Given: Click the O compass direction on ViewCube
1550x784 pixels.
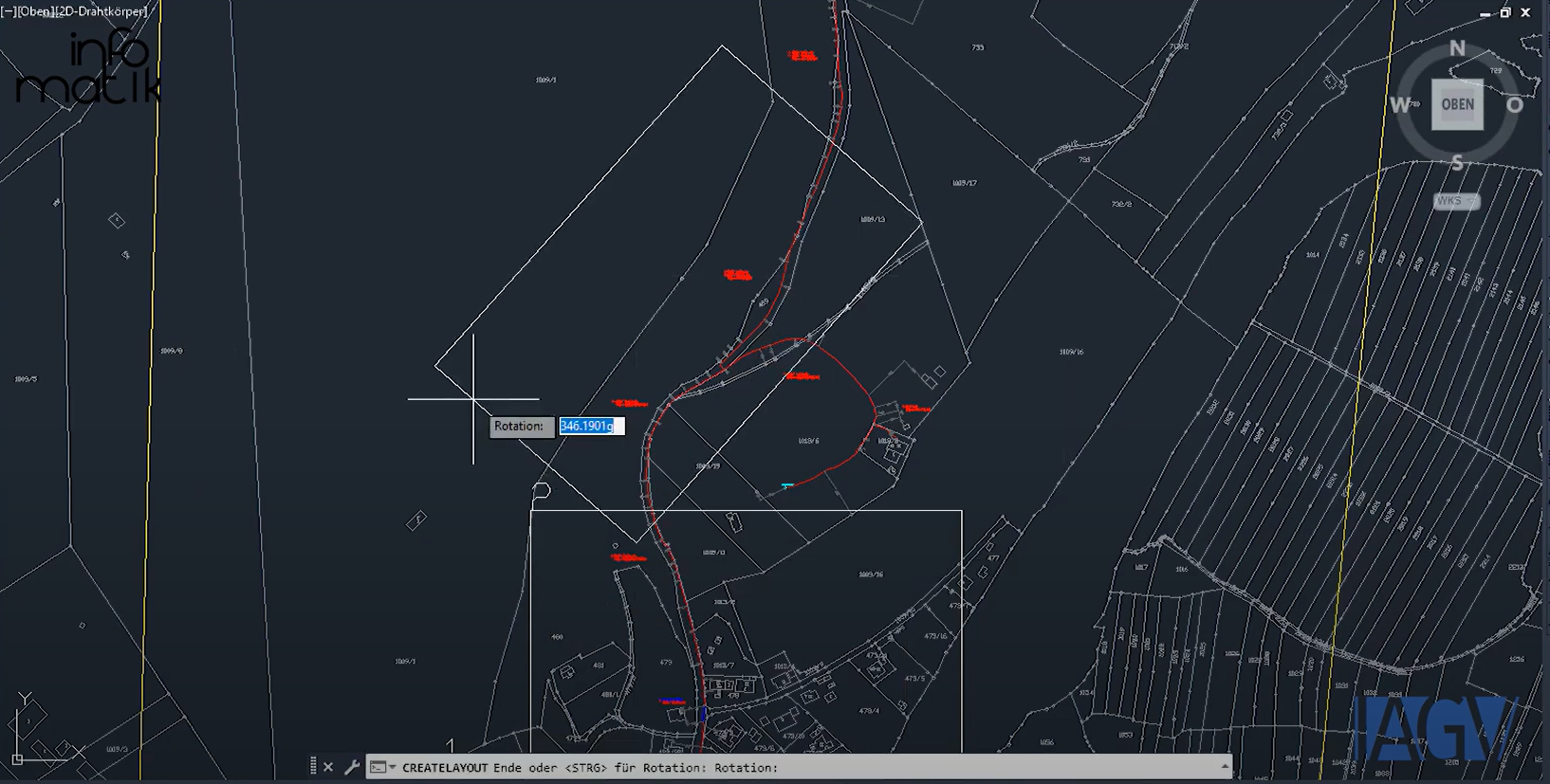Looking at the screenshot, I should 1515,105.
